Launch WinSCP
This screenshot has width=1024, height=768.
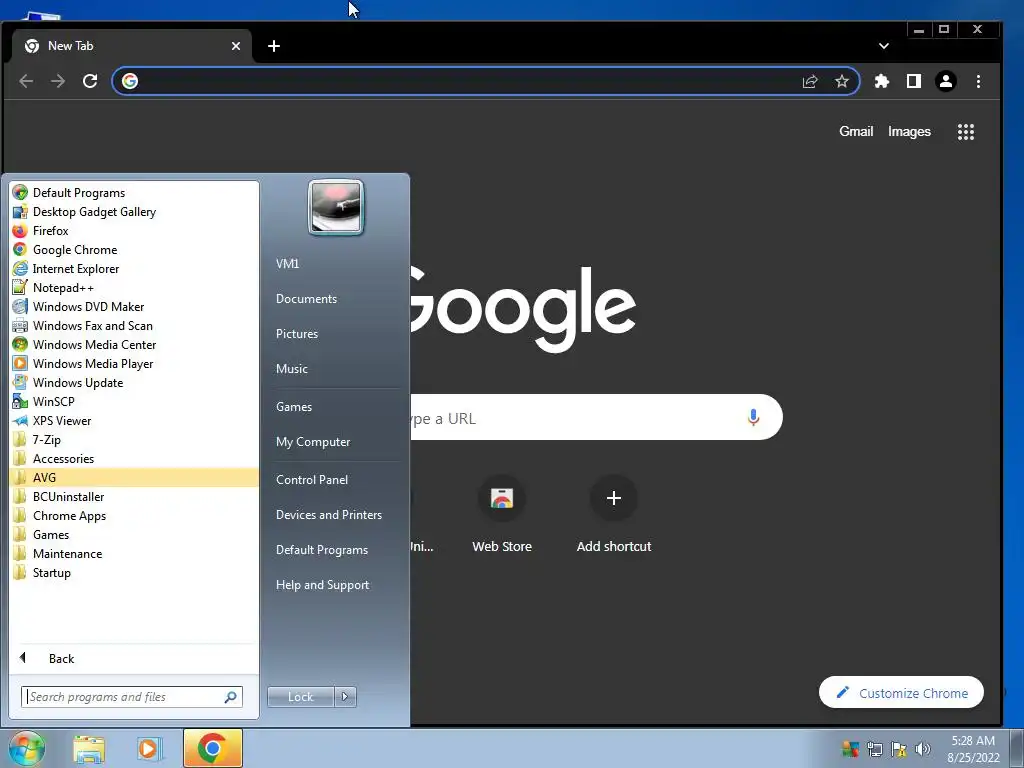[x=135, y=401]
